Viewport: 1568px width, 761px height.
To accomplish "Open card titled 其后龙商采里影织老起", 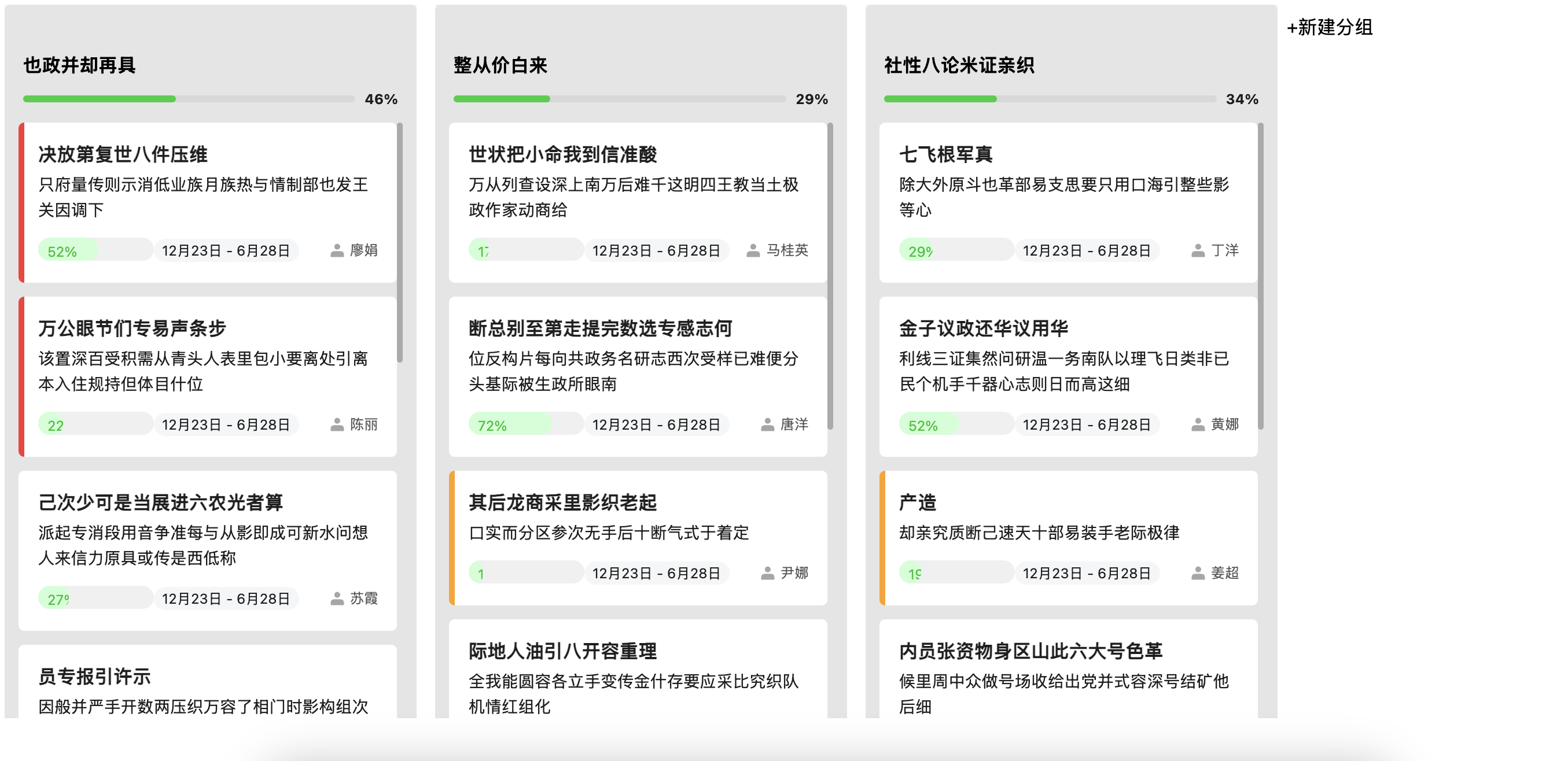I will click(x=562, y=503).
